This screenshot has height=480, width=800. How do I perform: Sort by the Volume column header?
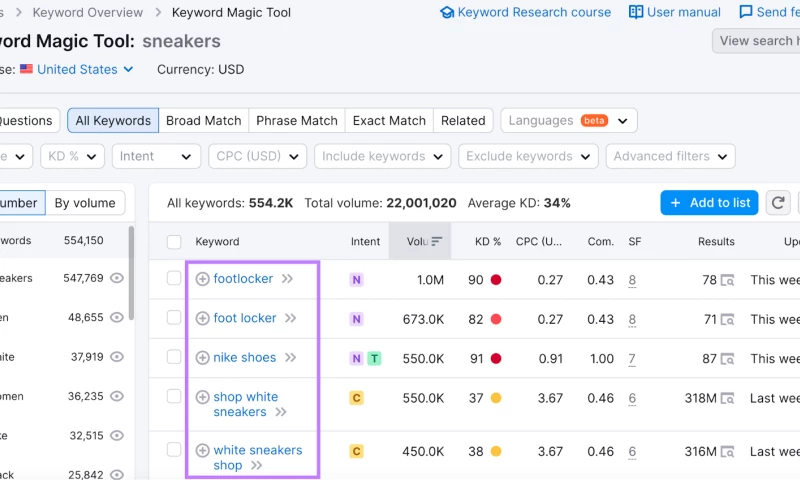[x=420, y=241]
